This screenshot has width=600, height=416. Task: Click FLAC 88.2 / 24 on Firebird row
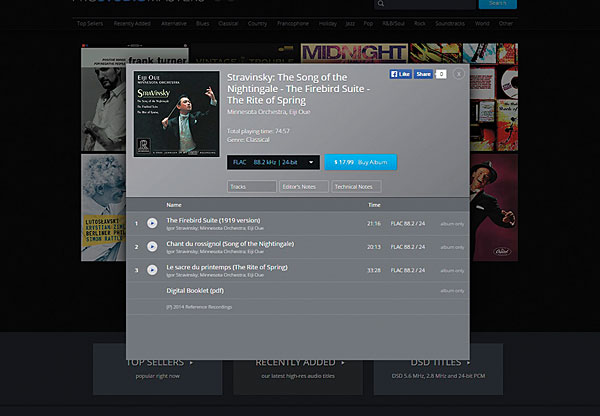pyautogui.click(x=408, y=223)
